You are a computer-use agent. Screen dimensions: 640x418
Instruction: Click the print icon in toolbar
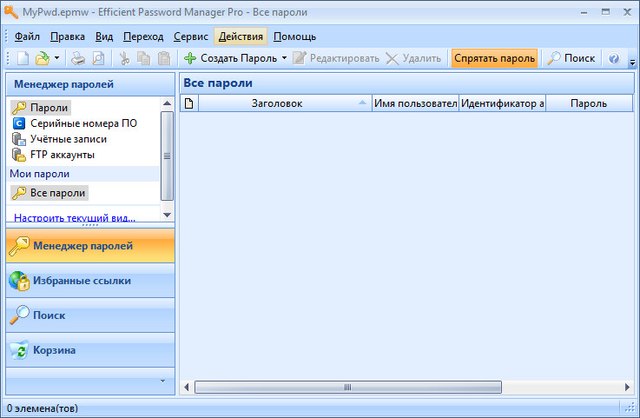pos(77,58)
